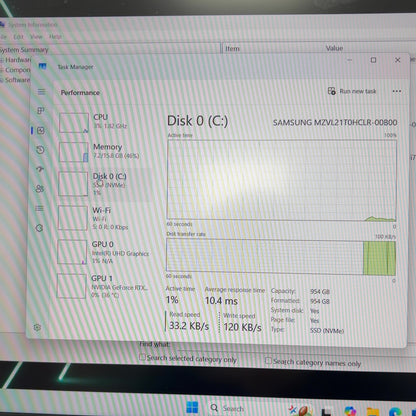
Task: Select the GPU 1 NVIDIA GeForce entry
Action: pos(103,286)
